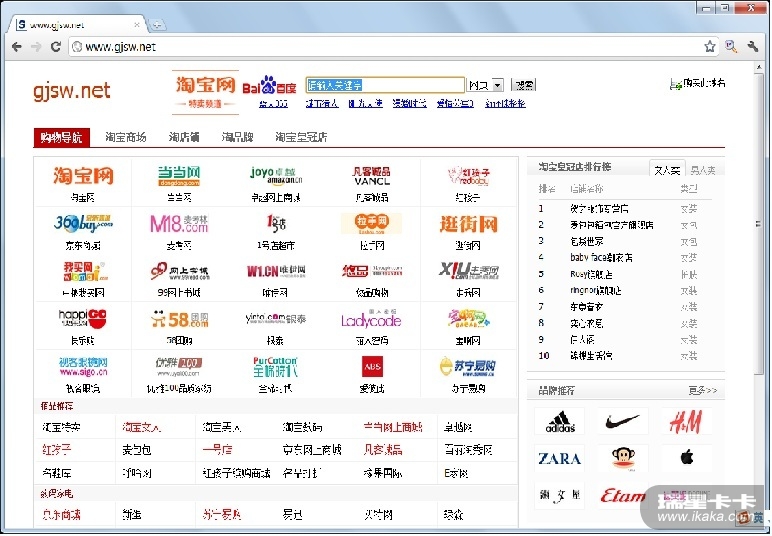Click the search submit button
This screenshot has width=772, height=536.
coord(524,85)
